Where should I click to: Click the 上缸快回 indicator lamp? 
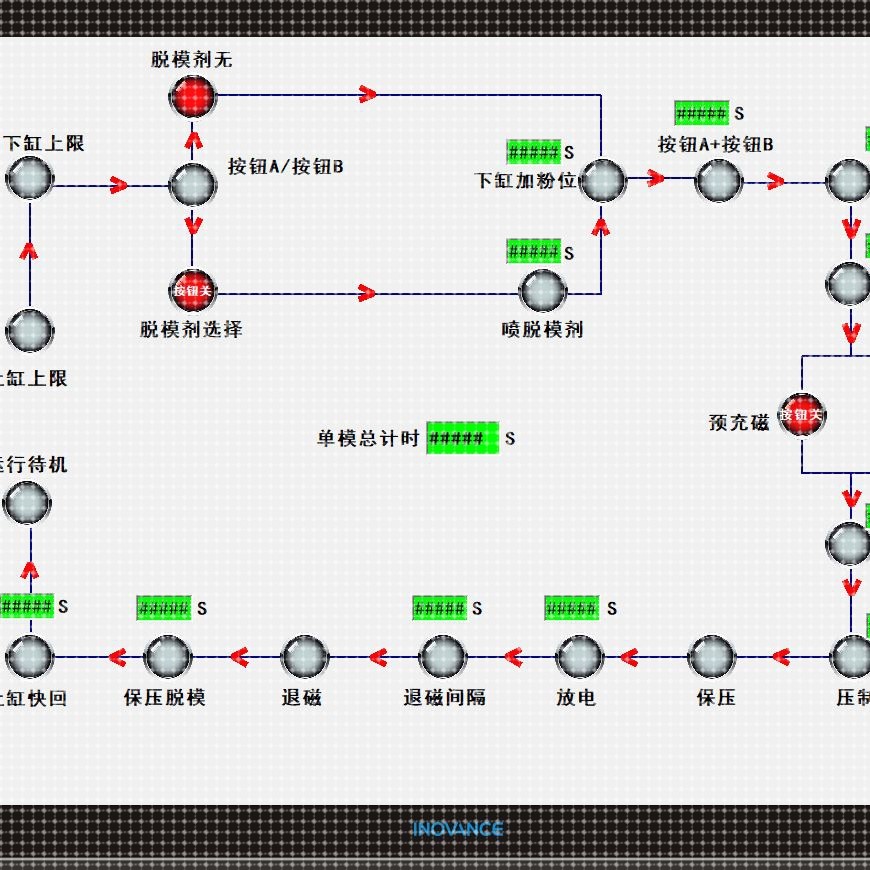click(29, 657)
